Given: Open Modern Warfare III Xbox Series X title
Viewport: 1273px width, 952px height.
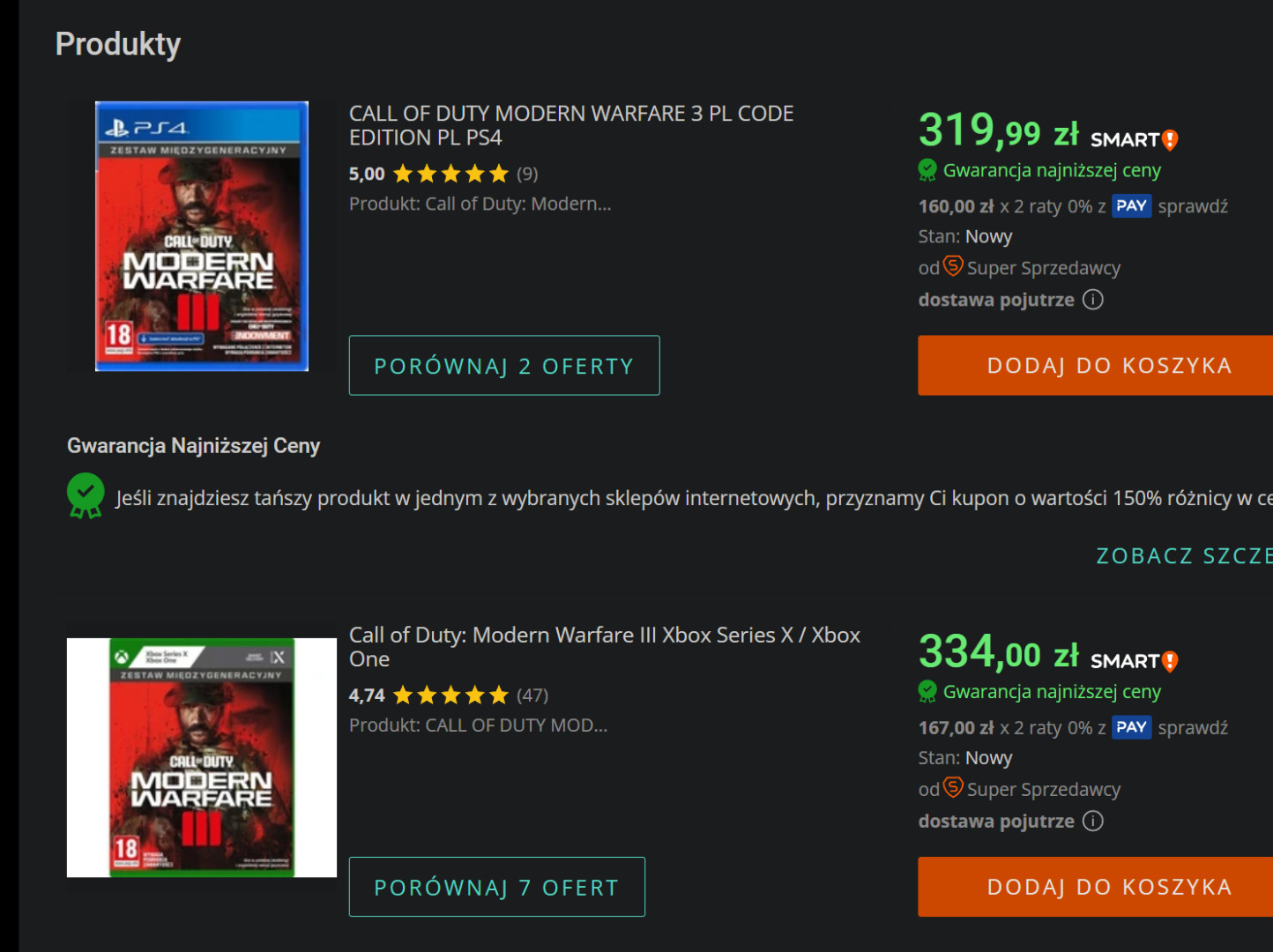Looking at the screenshot, I should click(x=604, y=646).
